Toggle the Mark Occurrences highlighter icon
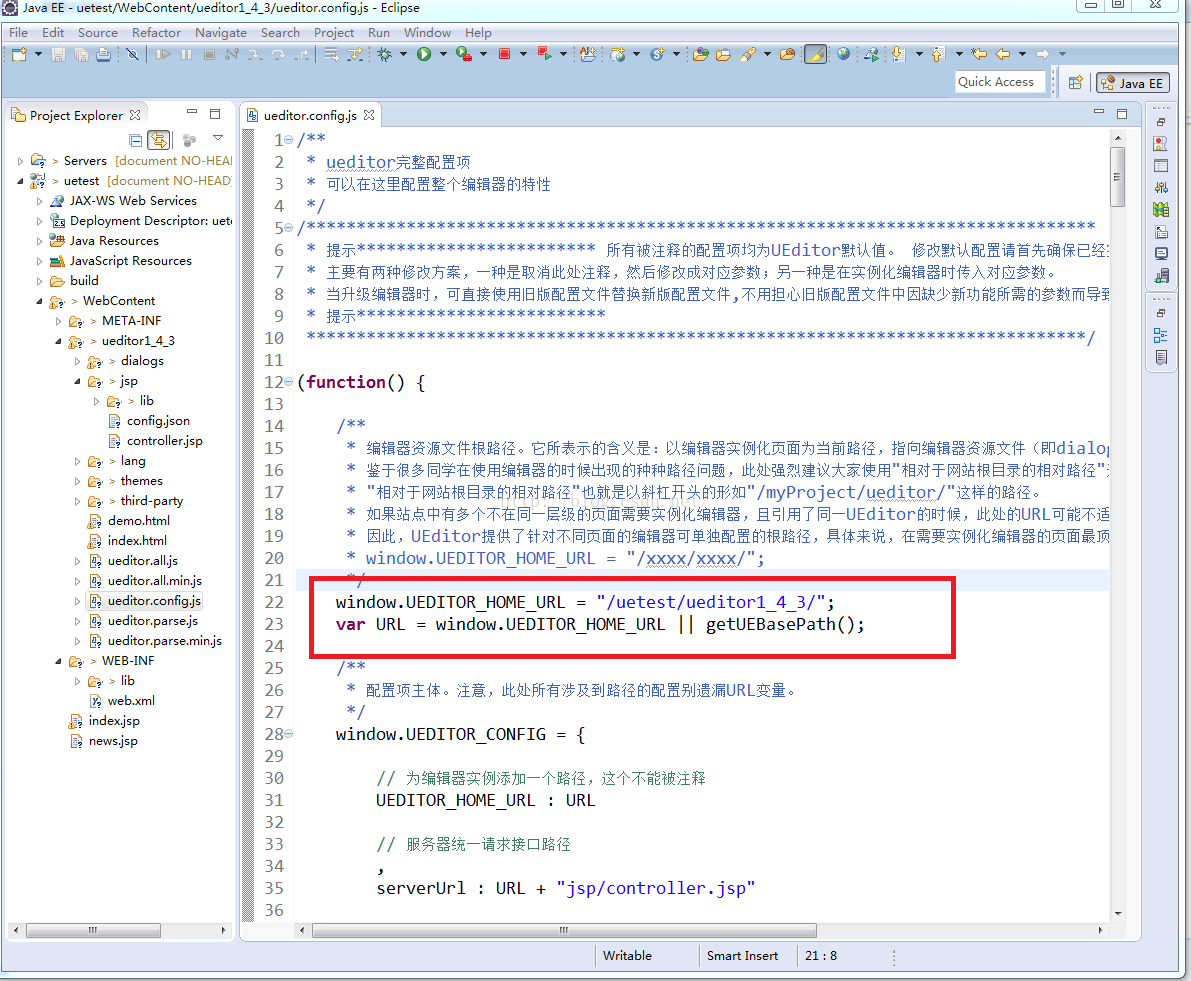The width and height of the screenshot is (1191, 981). [x=815, y=54]
